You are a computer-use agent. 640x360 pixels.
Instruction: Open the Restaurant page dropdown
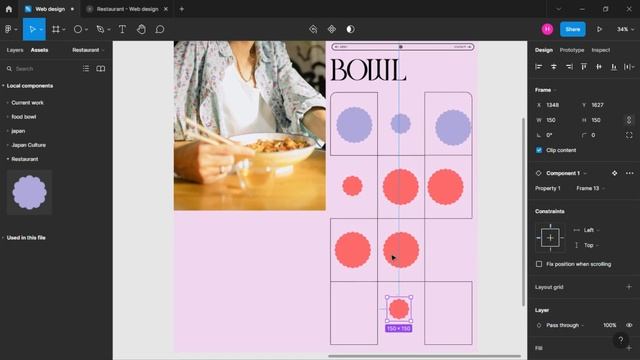point(88,50)
